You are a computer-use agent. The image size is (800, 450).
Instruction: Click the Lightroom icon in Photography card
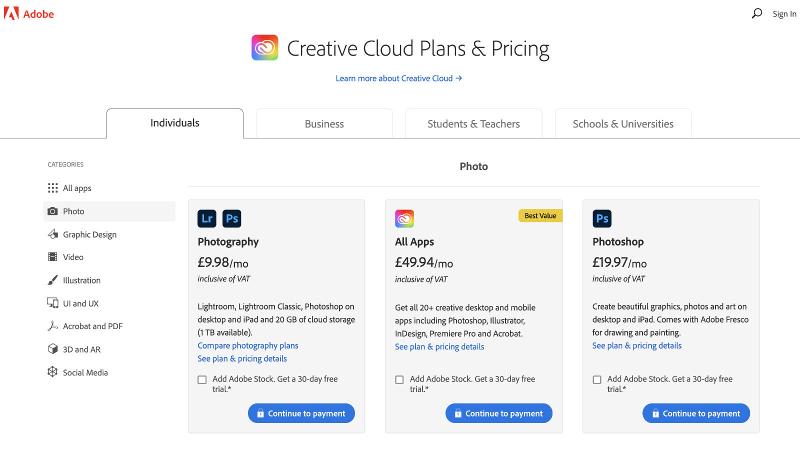207,218
